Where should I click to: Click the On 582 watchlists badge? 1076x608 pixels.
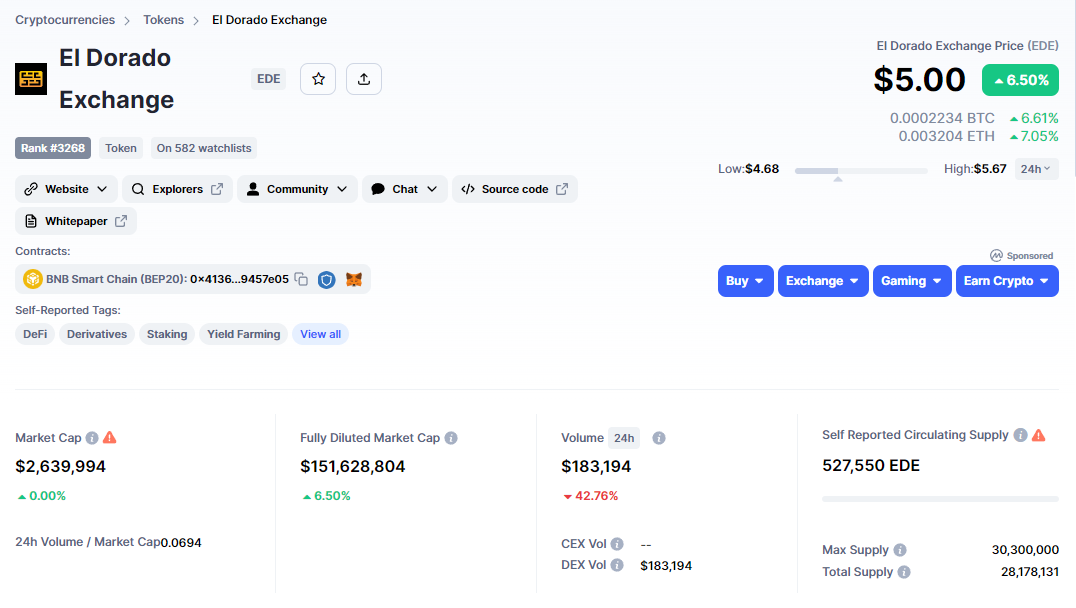tap(204, 148)
